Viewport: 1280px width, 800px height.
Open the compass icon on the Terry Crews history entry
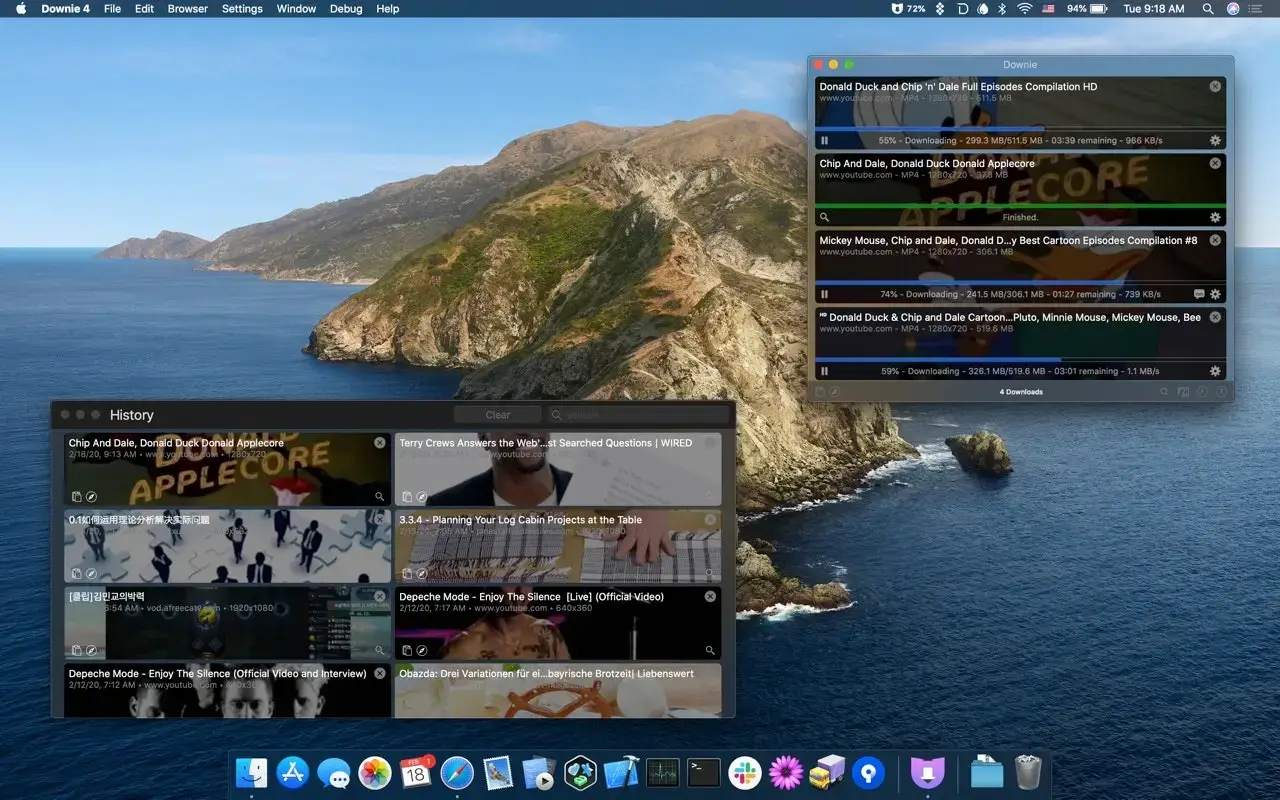422,495
